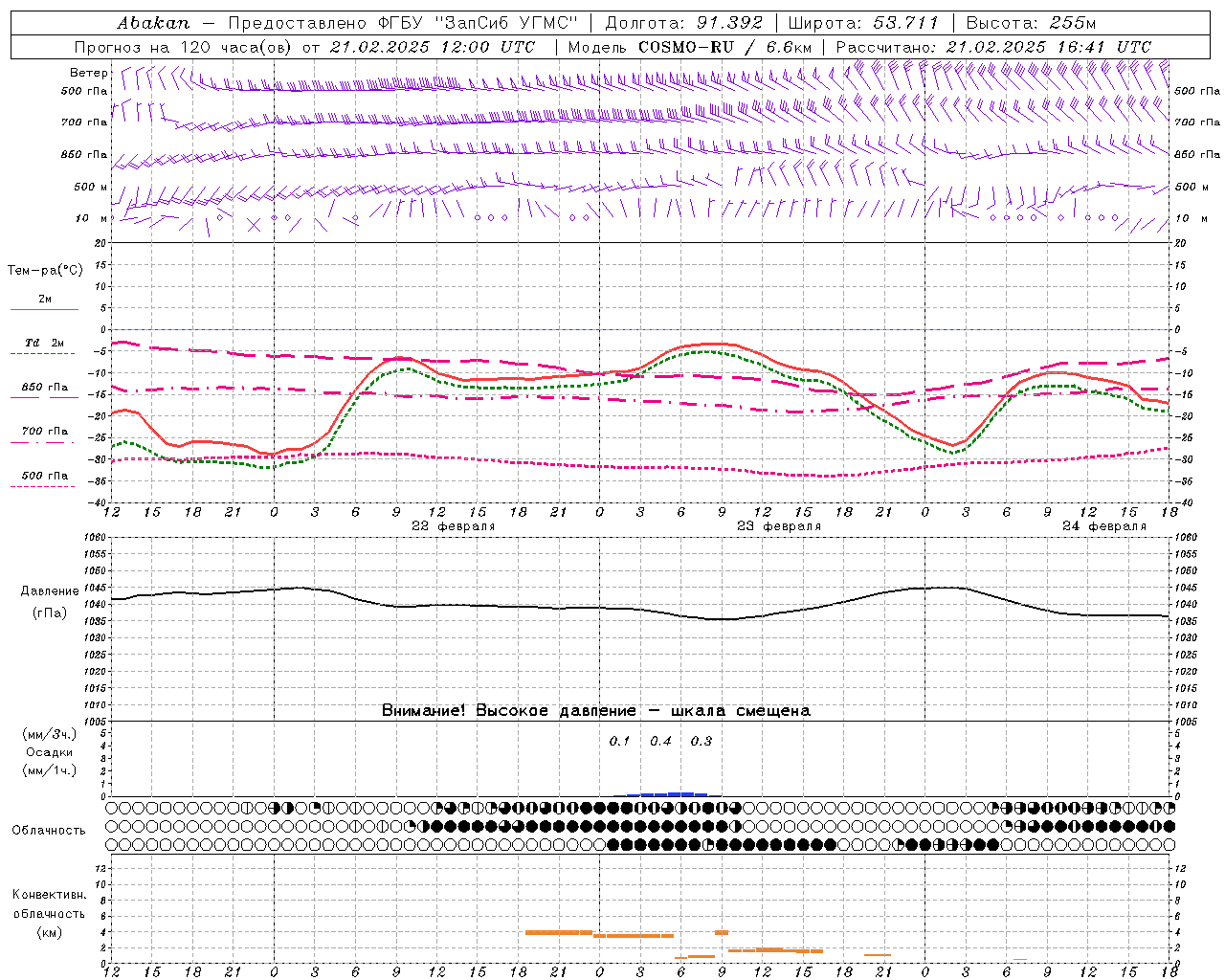Click the "Осадки" precipitation label
This screenshot has height=980, width=1225.
tap(49, 752)
